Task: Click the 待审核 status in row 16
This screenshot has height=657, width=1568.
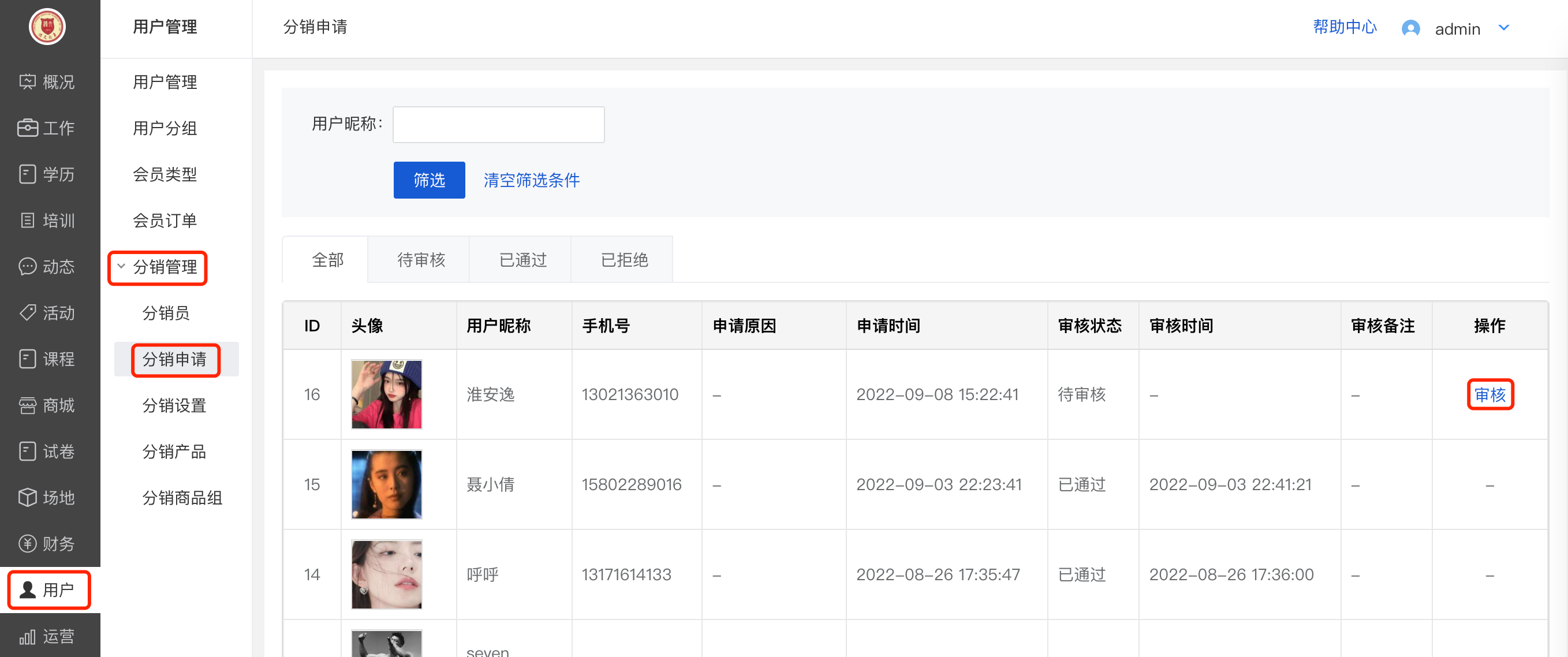Action: [1082, 394]
